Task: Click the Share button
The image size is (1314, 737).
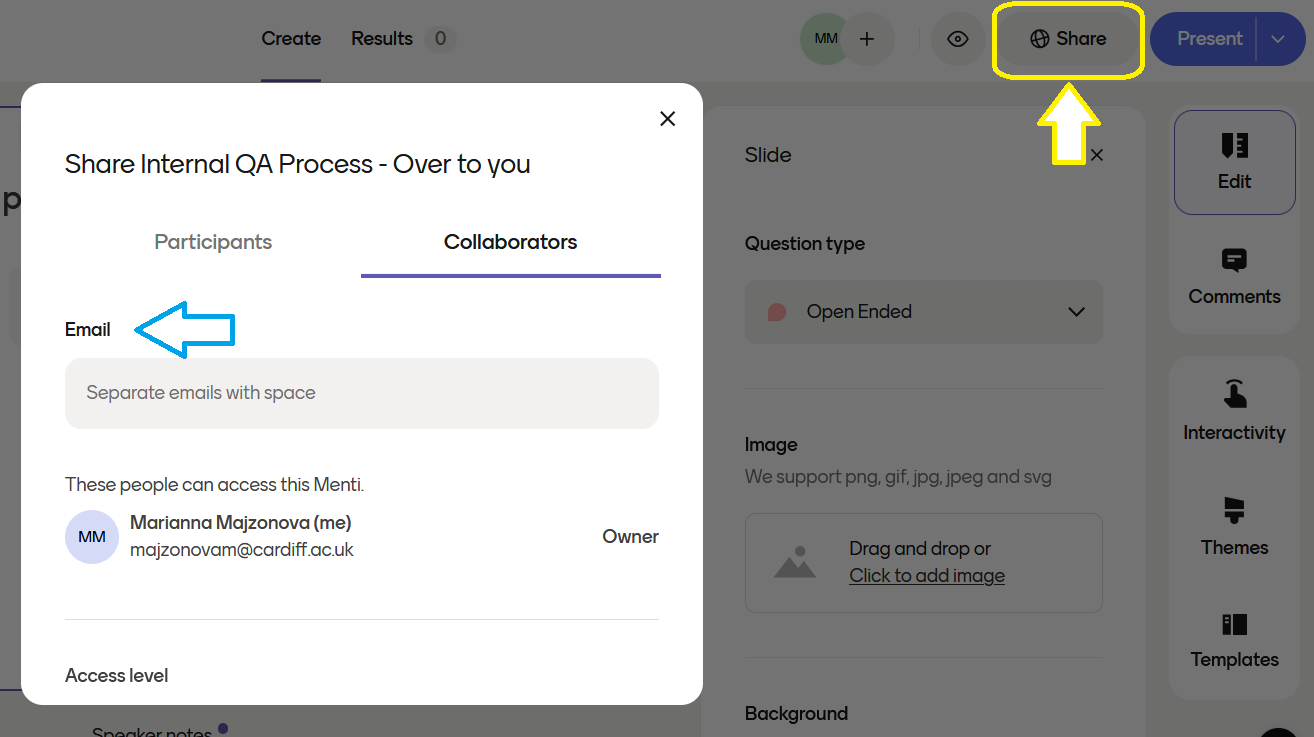Action: pos(1068,39)
